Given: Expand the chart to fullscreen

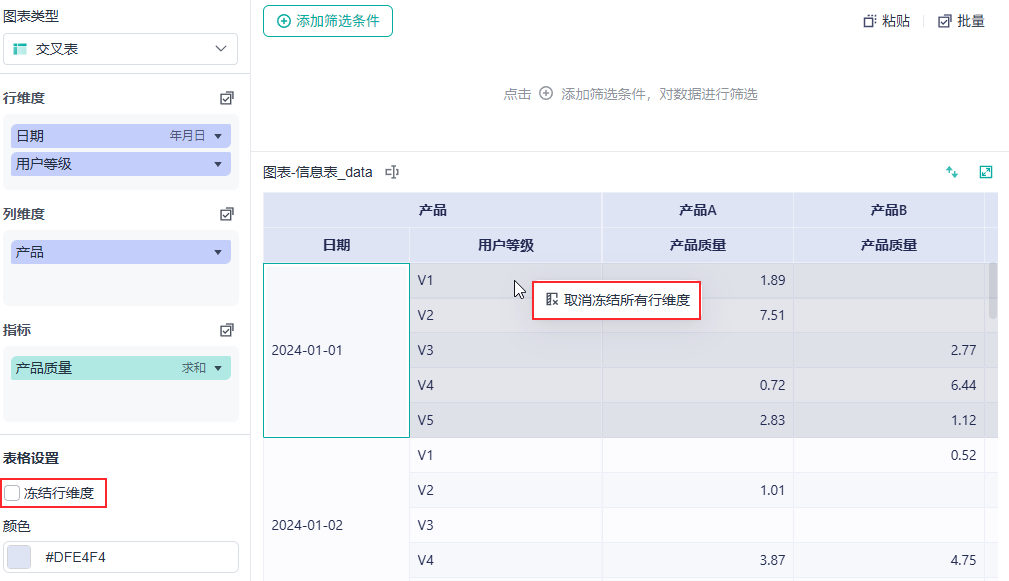Looking at the screenshot, I should 986,172.
